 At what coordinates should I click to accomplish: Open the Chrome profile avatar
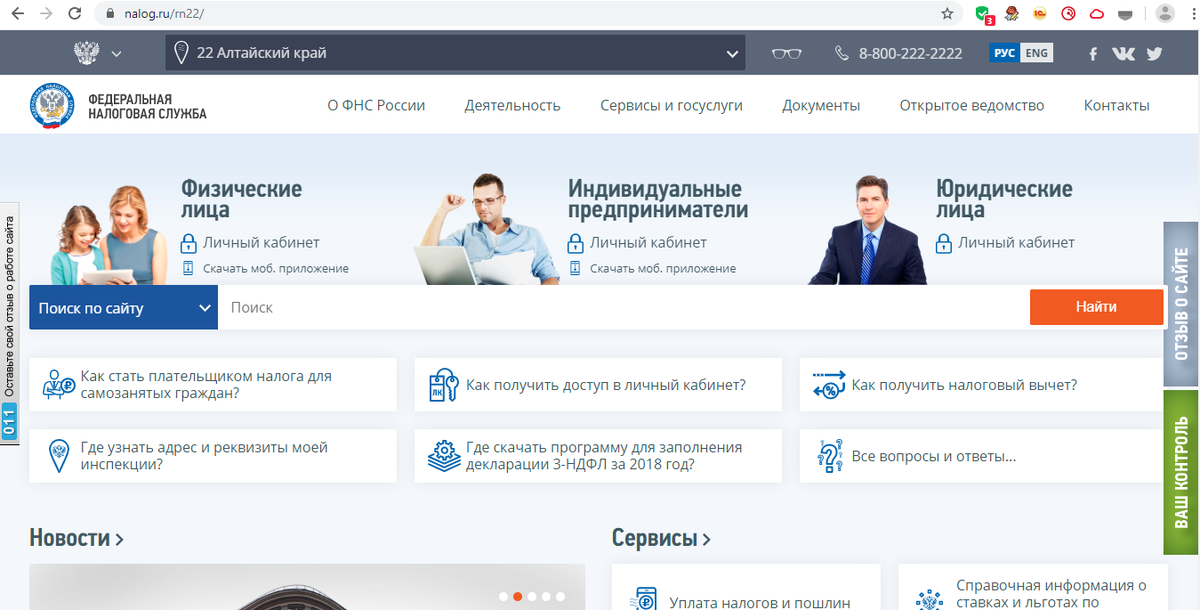pos(1165,14)
